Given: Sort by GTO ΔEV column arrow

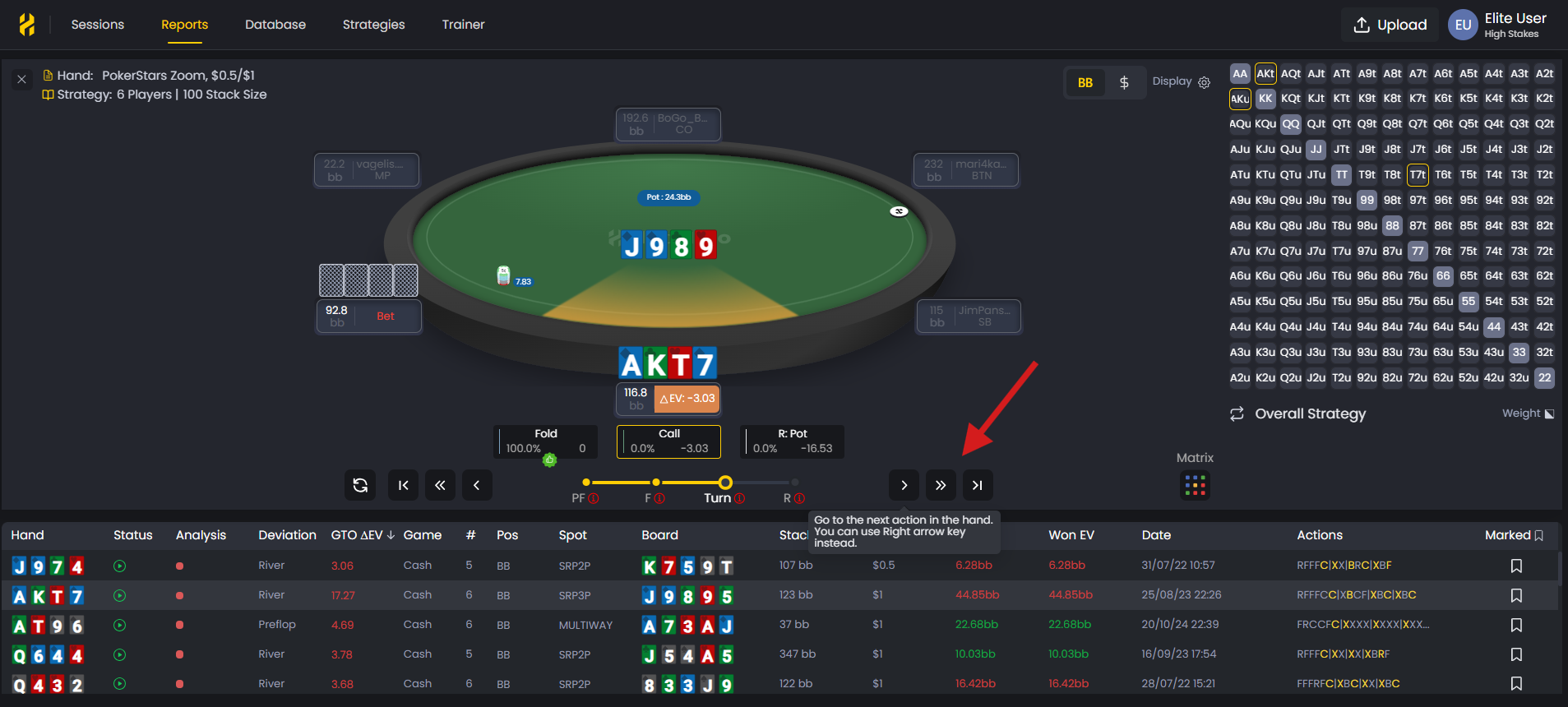Looking at the screenshot, I should [x=391, y=535].
